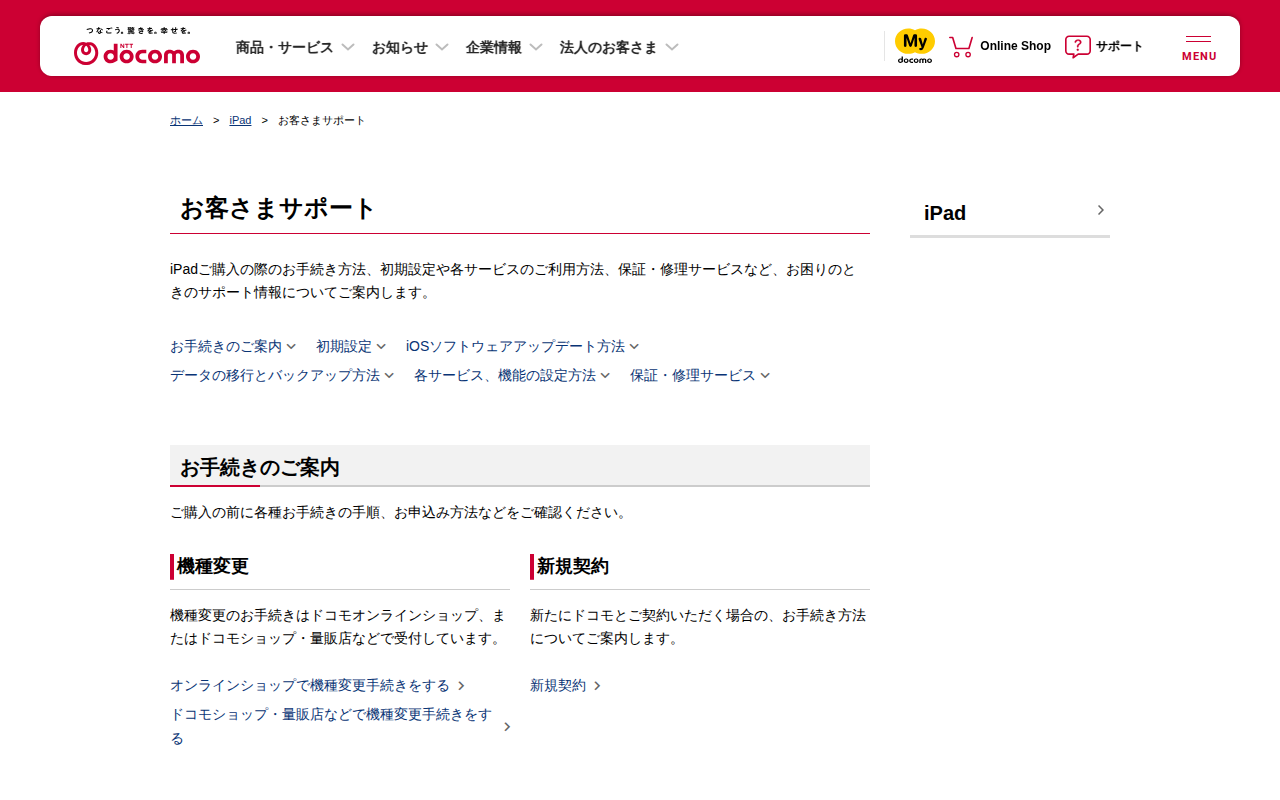Jump to 初期設定 section anchor
1280x800 pixels.
click(x=351, y=347)
